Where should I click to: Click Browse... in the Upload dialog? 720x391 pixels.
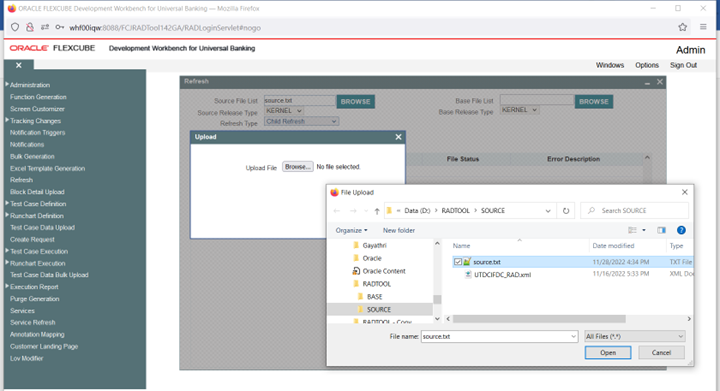(298, 167)
